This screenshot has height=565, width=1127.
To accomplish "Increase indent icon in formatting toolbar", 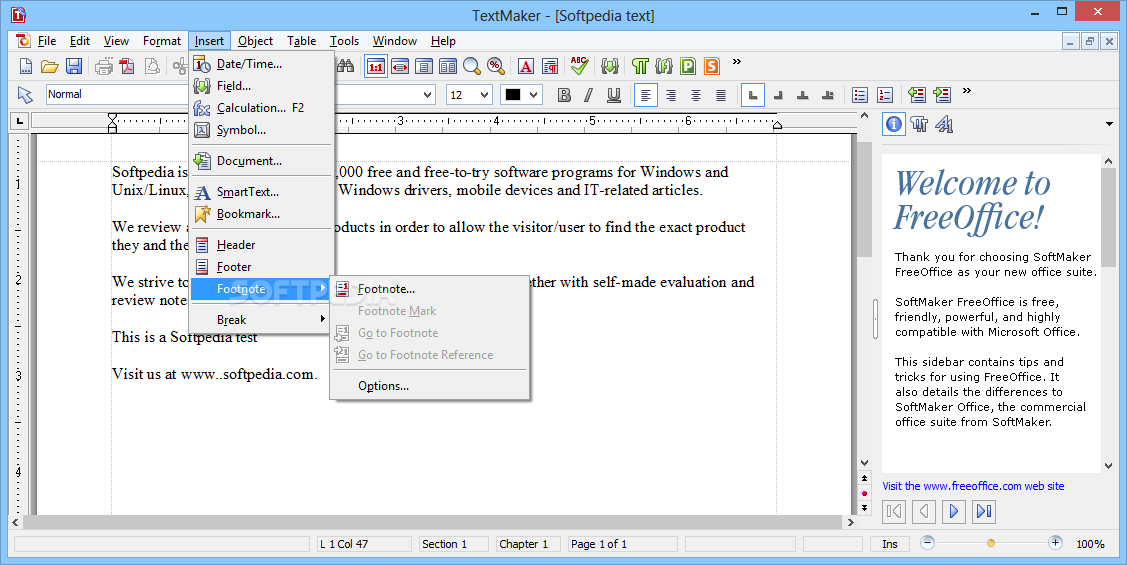I will tap(942, 95).
